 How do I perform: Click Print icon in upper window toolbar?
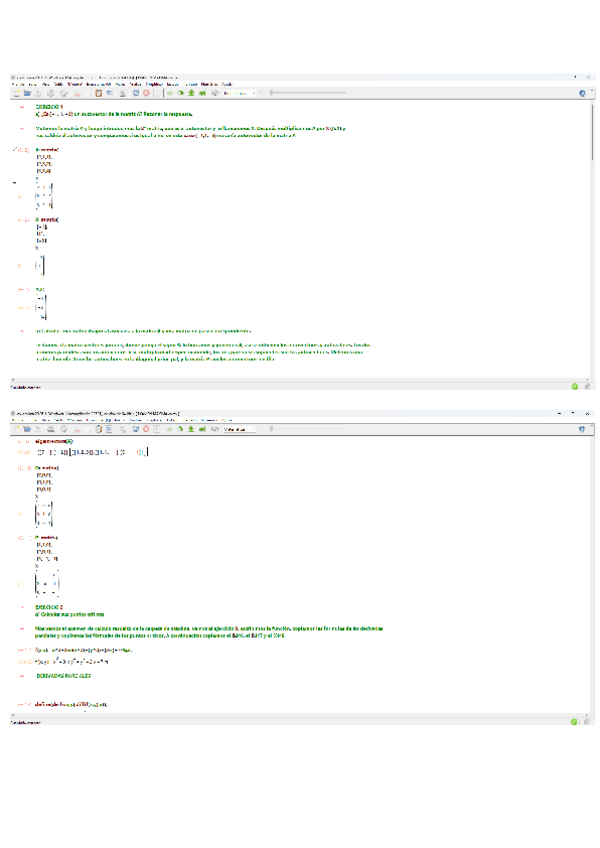(50, 93)
